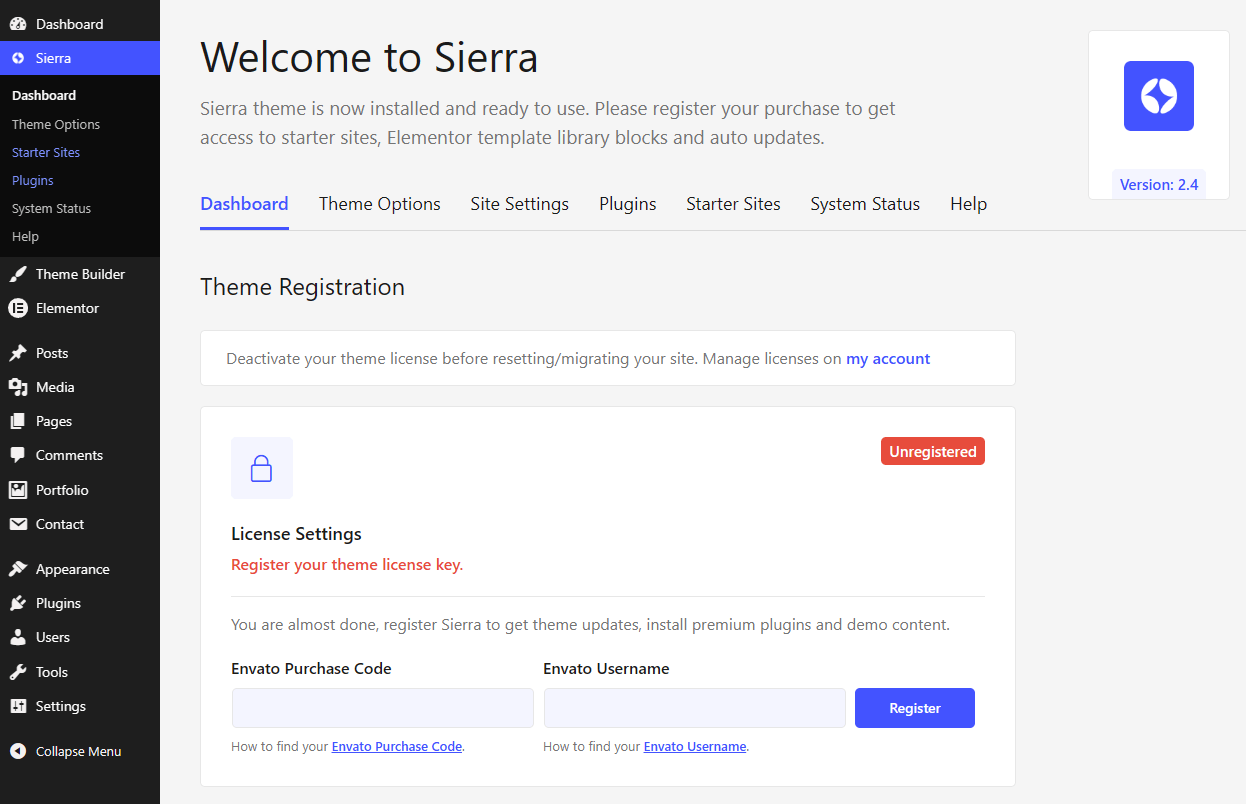1246x804 pixels.
Task: Open System Status in the Sierra submenu
Action: coord(52,209)
